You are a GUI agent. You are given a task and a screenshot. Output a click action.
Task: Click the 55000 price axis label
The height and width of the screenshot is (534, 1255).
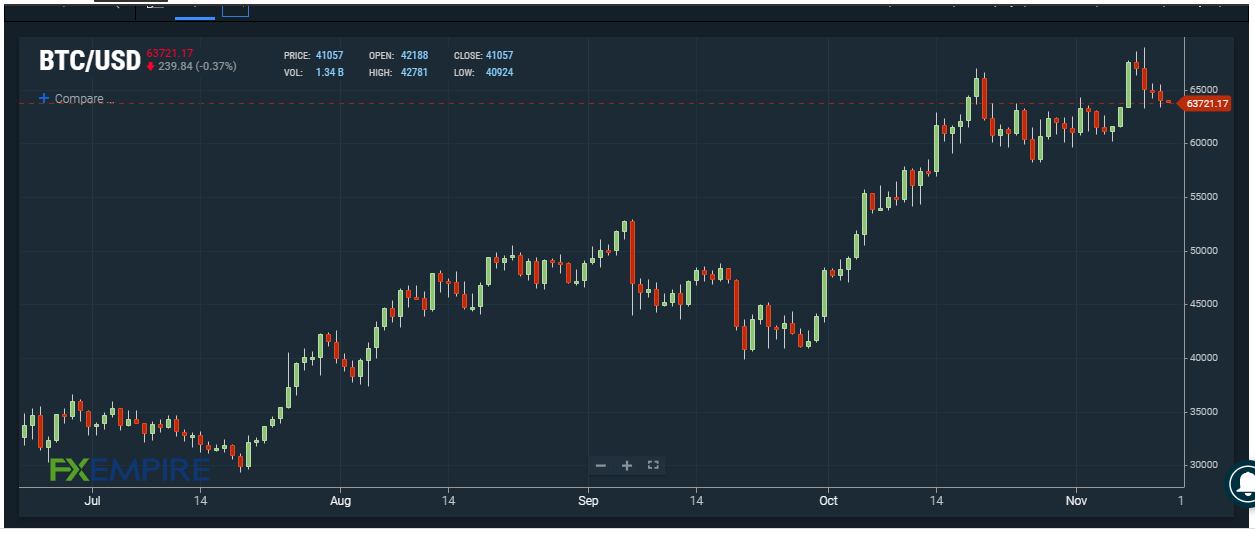pos(1204,197)
